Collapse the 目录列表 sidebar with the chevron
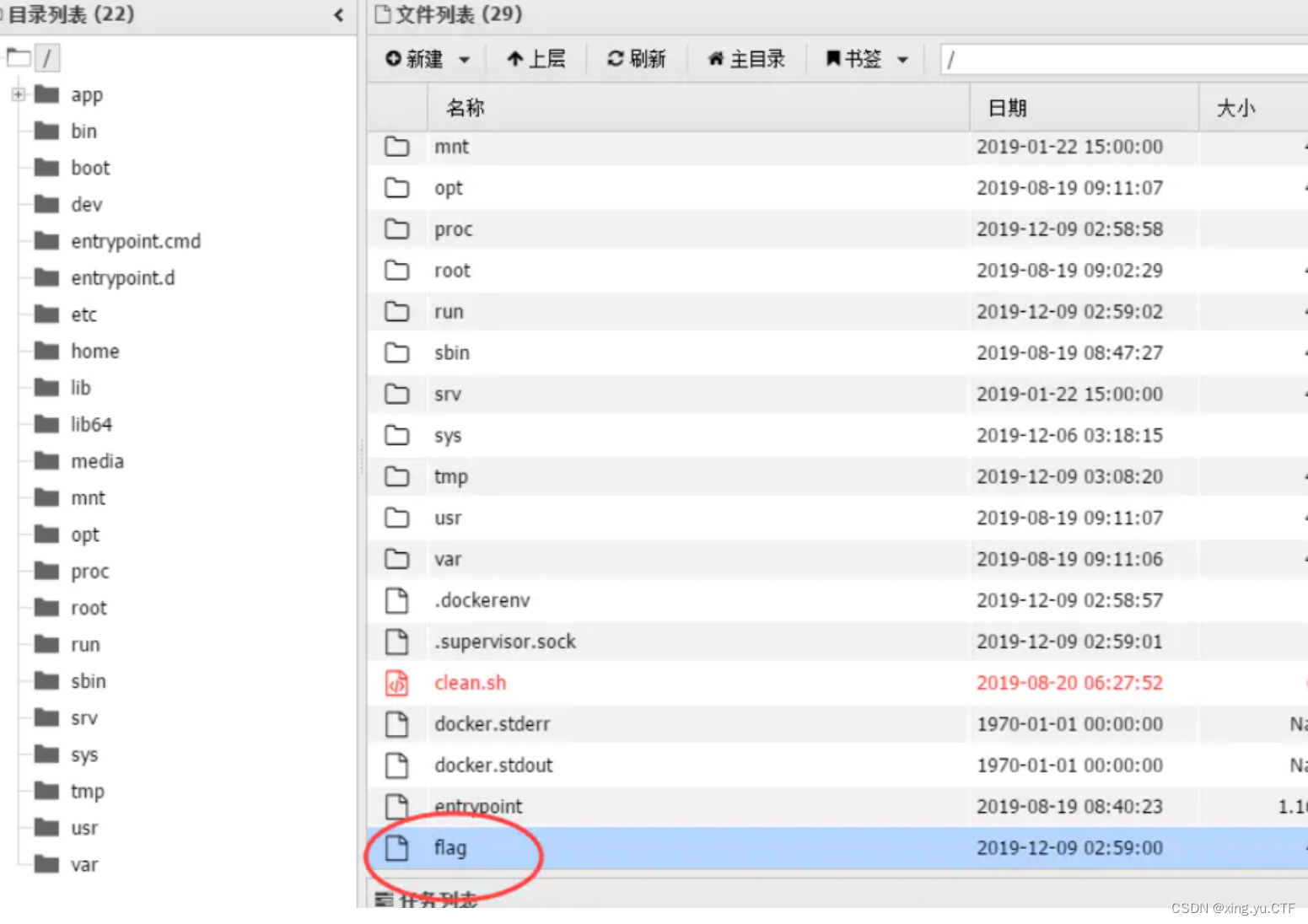The height and width of the screenshot is (924, 1308). [x=339, y=14]
